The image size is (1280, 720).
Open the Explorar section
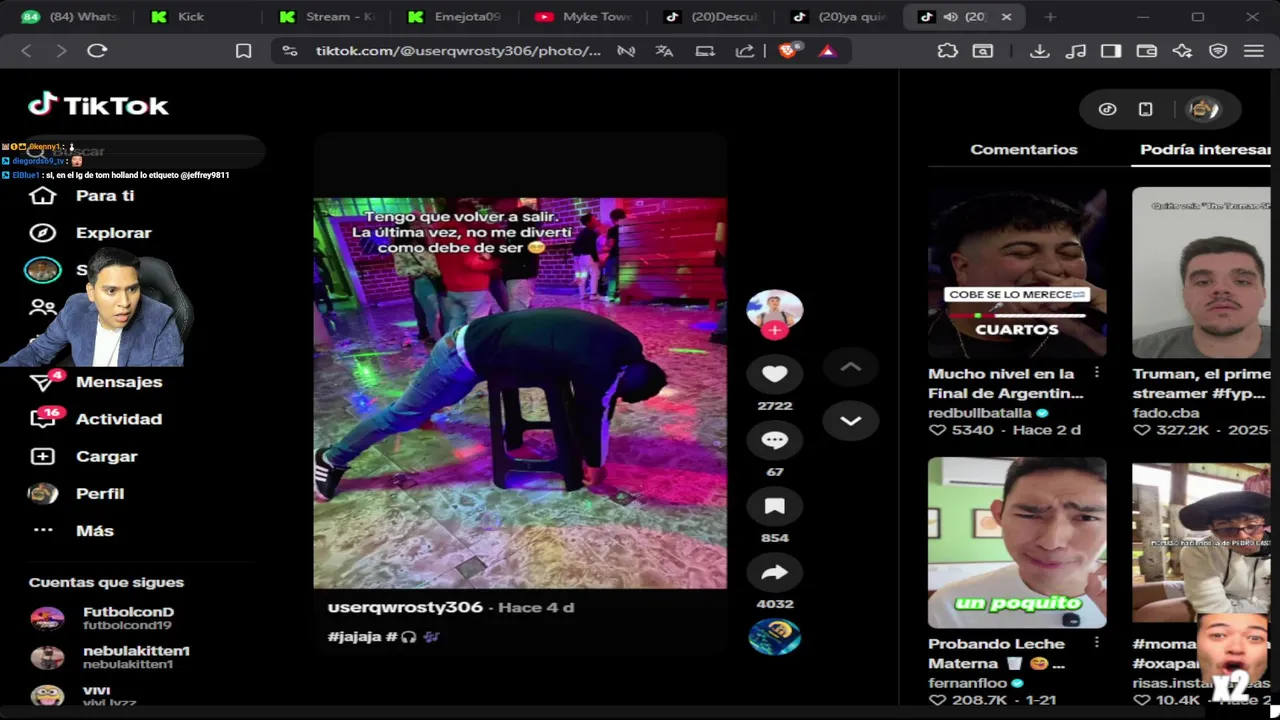114,233
